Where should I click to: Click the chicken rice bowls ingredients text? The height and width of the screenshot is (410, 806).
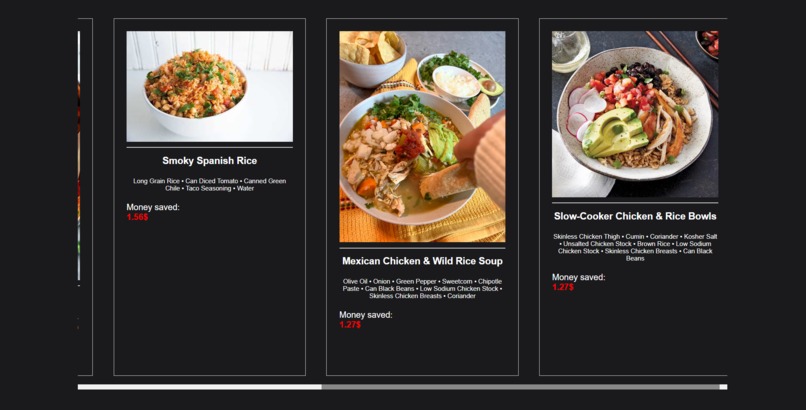(635, 247)
